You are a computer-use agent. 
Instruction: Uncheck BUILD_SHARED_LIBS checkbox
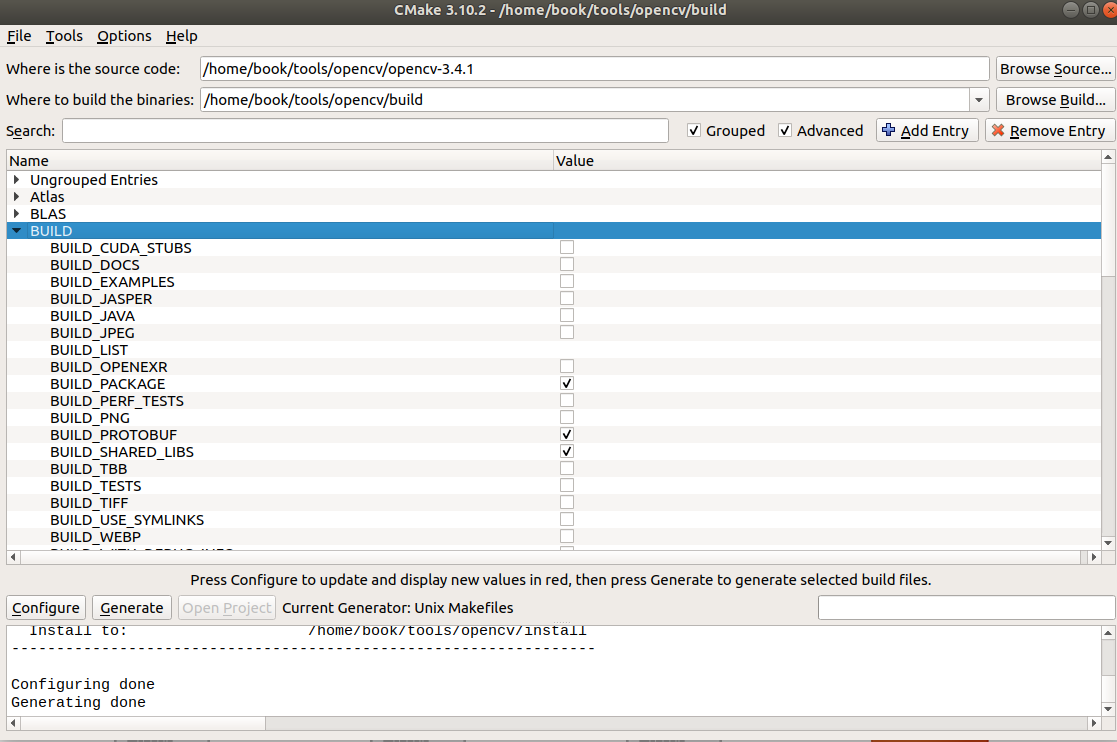click(x=567, y=451)
